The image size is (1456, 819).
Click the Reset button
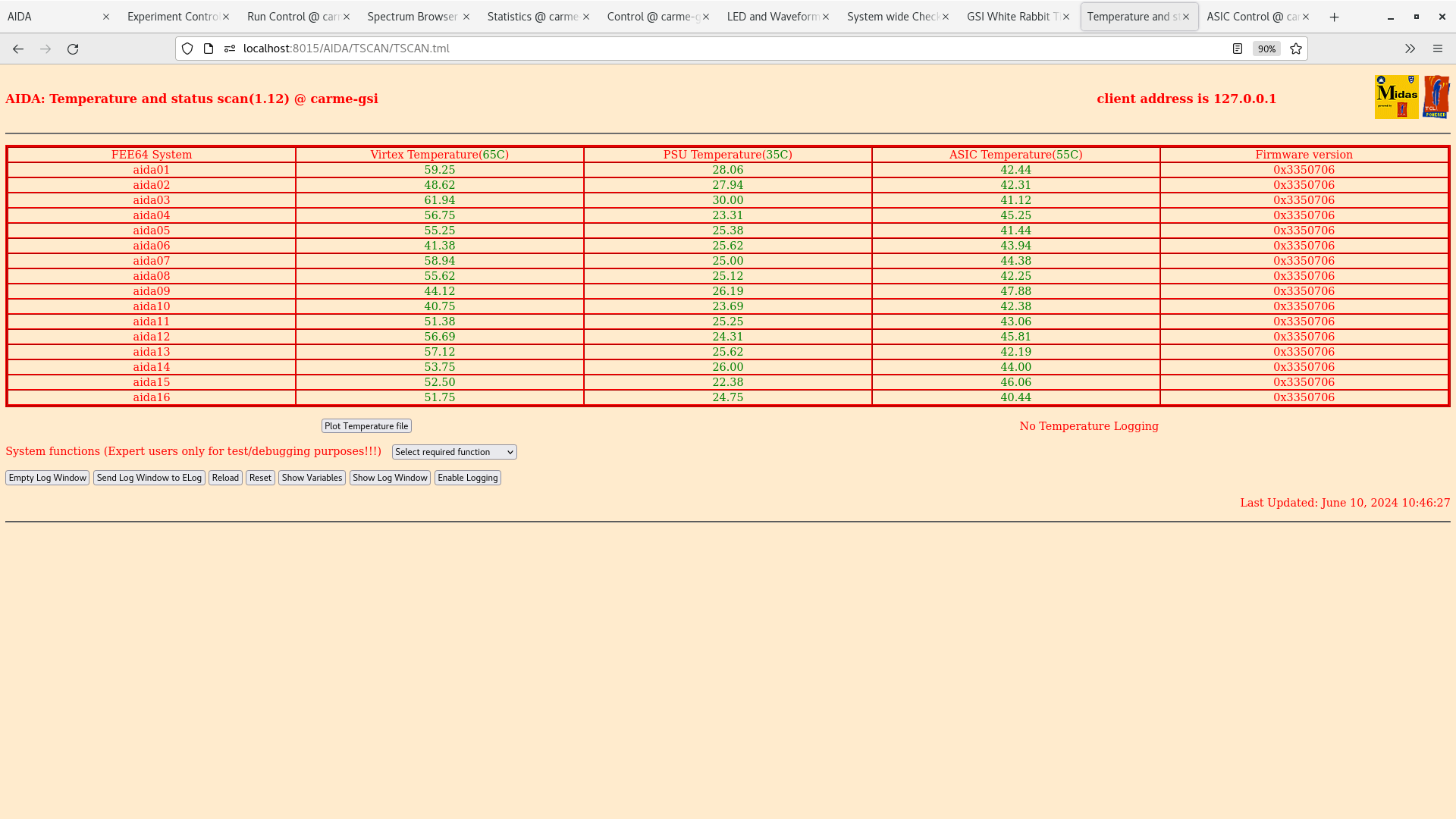click(260, 477)
